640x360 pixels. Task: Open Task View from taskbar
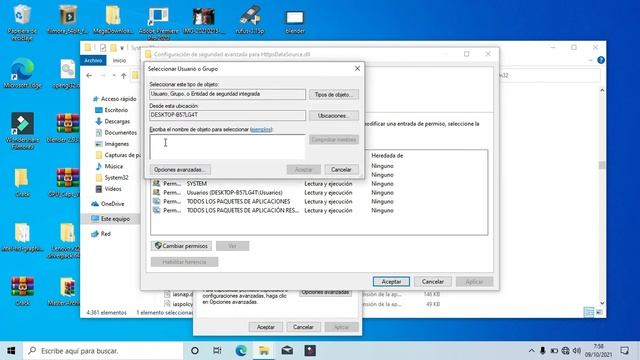(218, 351)
